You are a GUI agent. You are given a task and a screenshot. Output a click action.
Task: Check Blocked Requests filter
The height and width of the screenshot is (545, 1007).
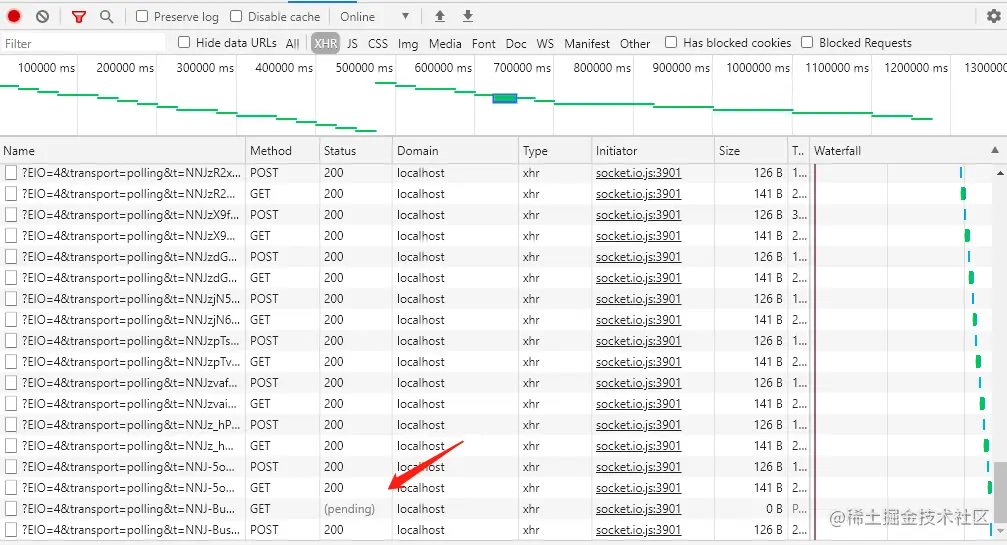pos(807,42)
